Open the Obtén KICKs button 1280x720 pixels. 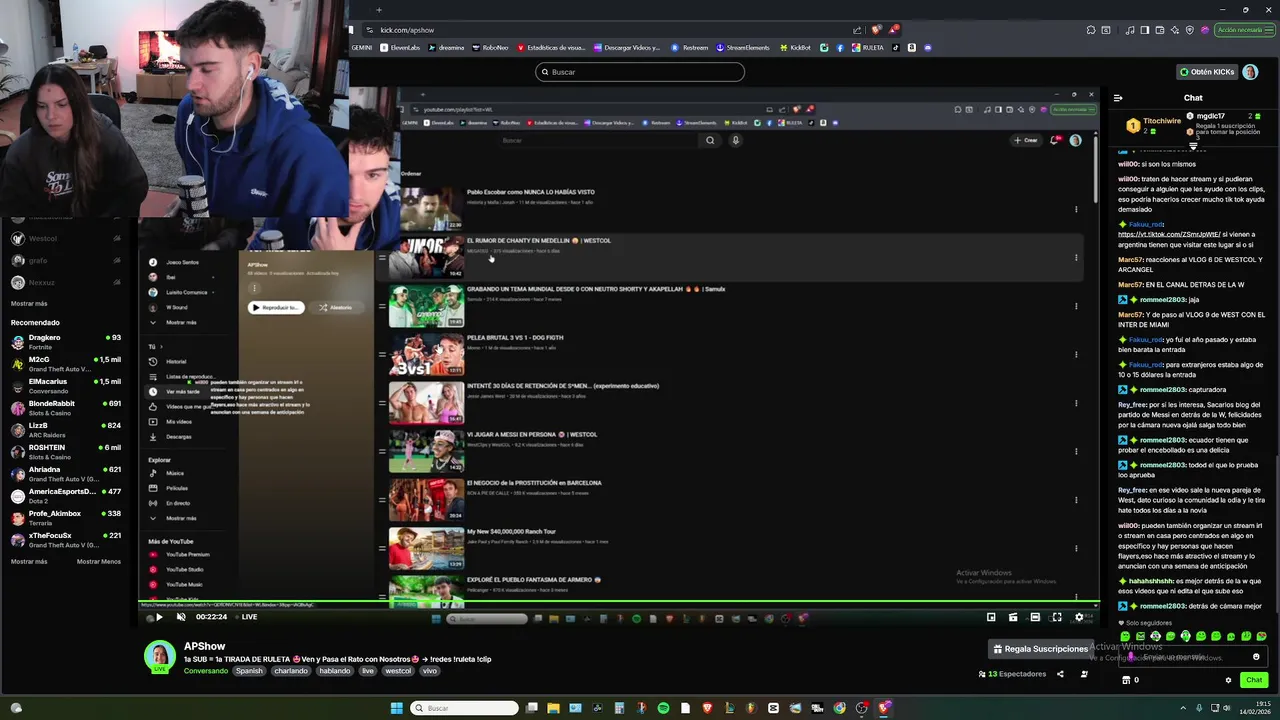(x=1207, y=72)
